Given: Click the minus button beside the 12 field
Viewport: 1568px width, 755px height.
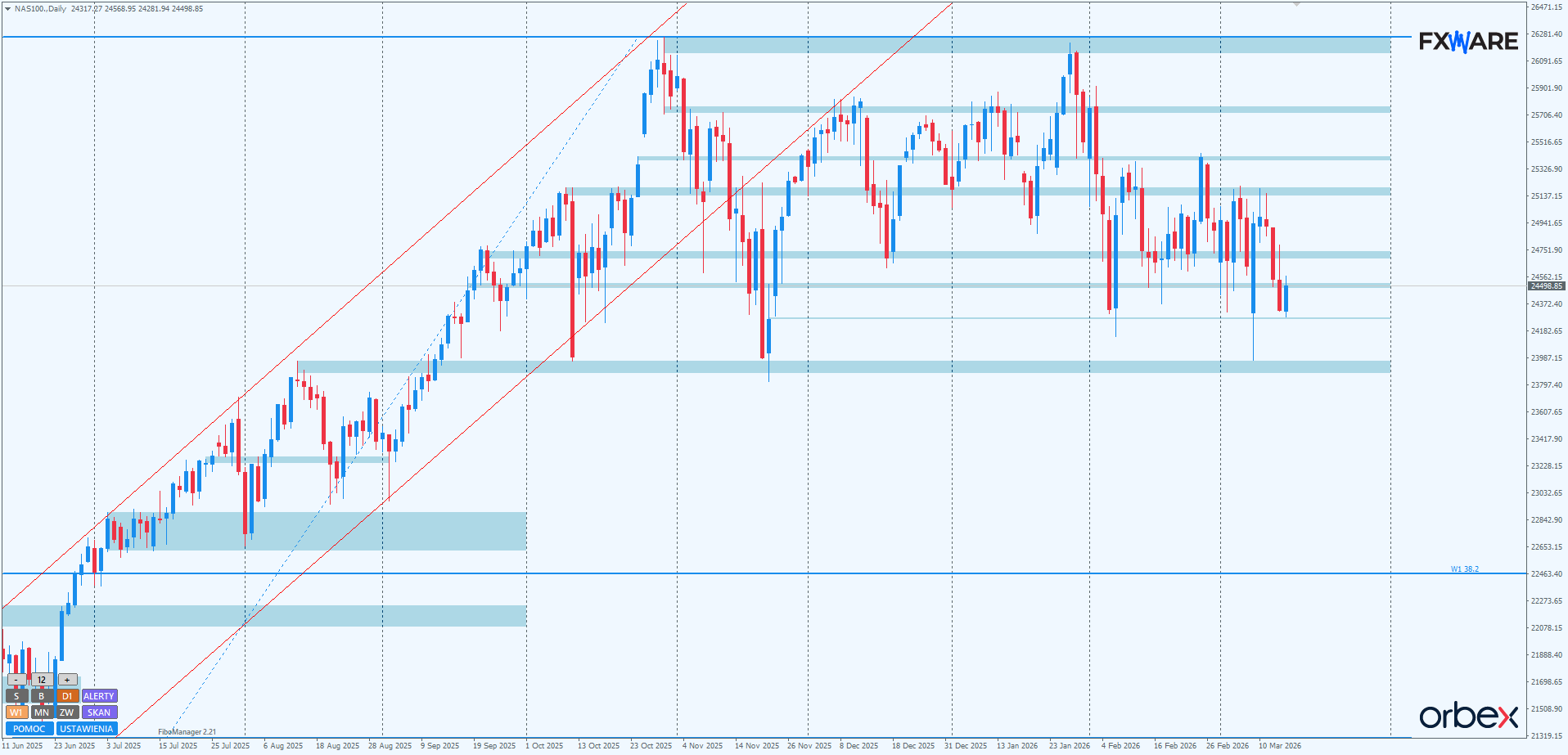Looking at the screenshot, I should (16, 680).
